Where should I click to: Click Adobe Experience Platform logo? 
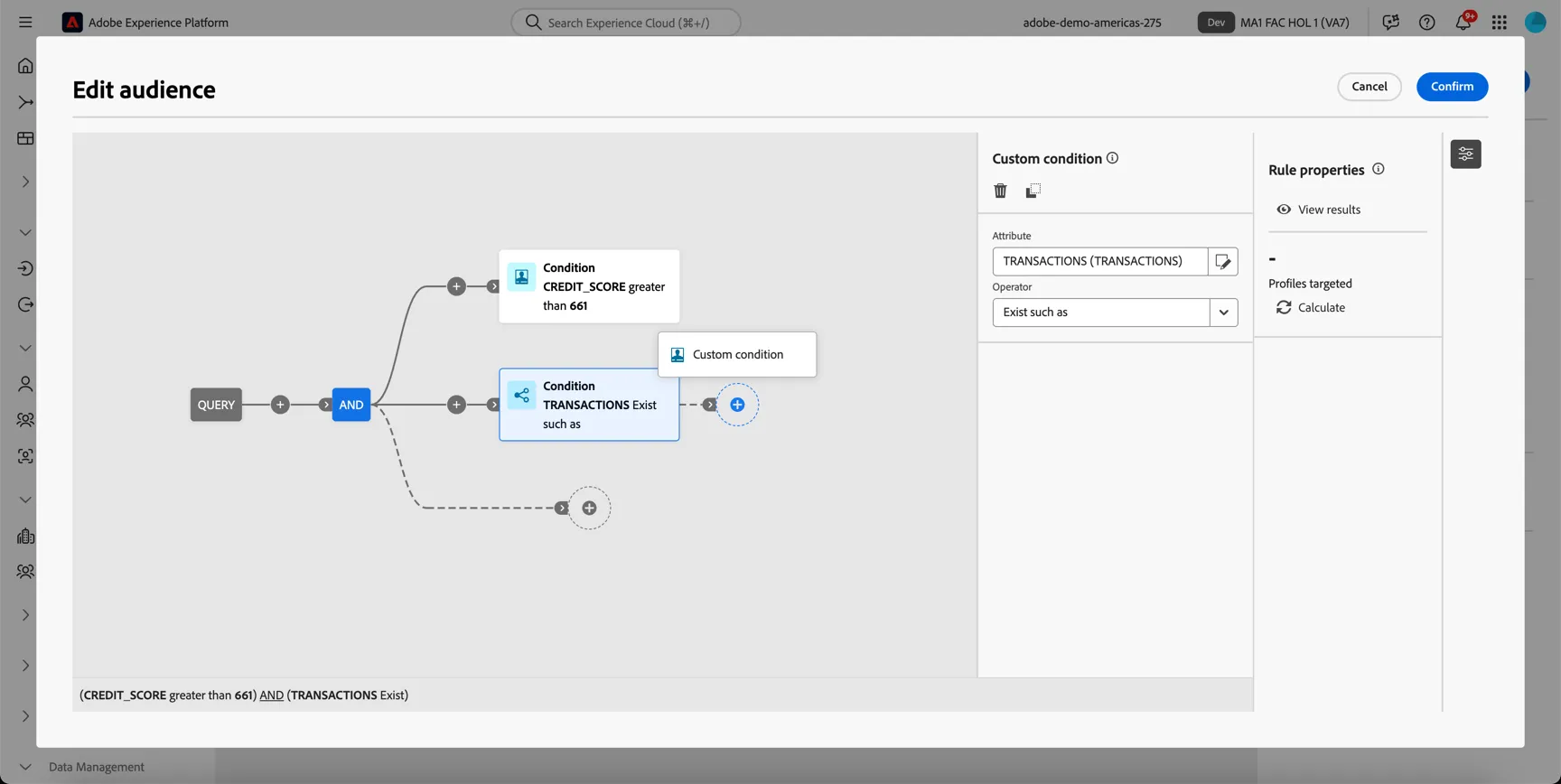click(x=72, y=23)
